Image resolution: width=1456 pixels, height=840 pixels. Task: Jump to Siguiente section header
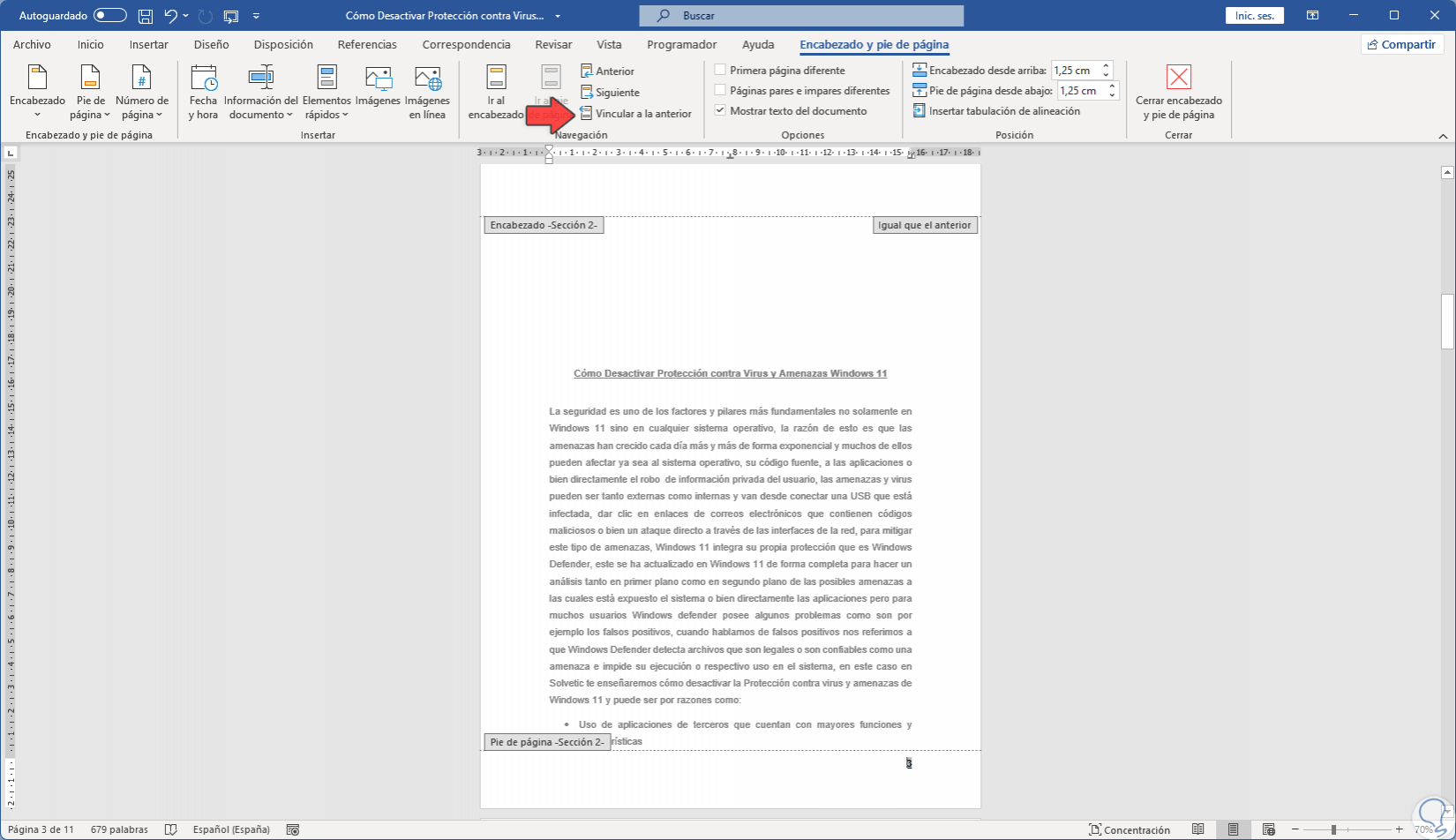point(611,93)
